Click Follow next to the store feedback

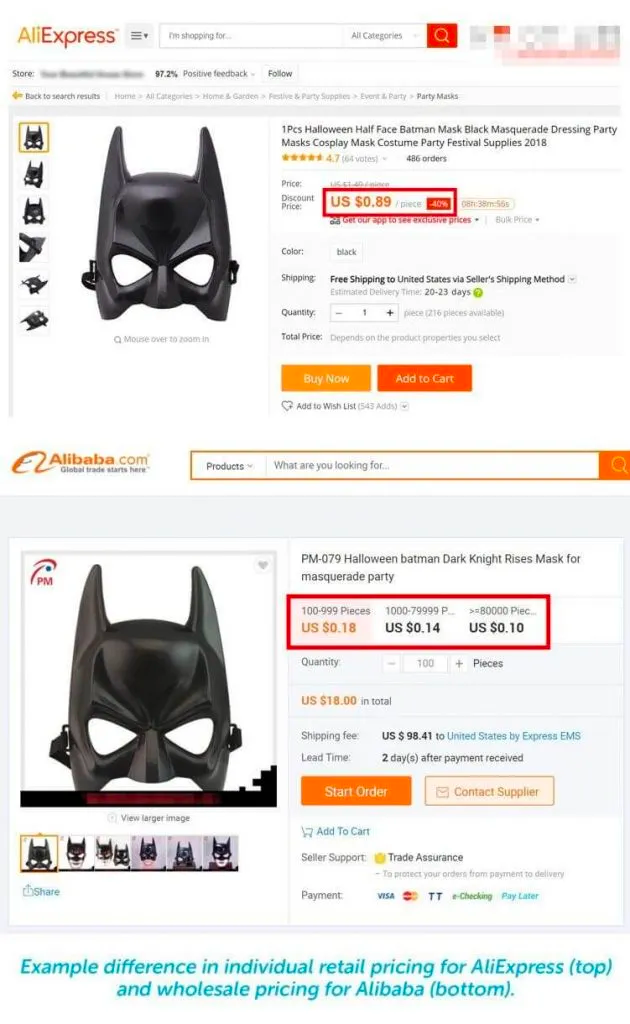coord(280,72)
